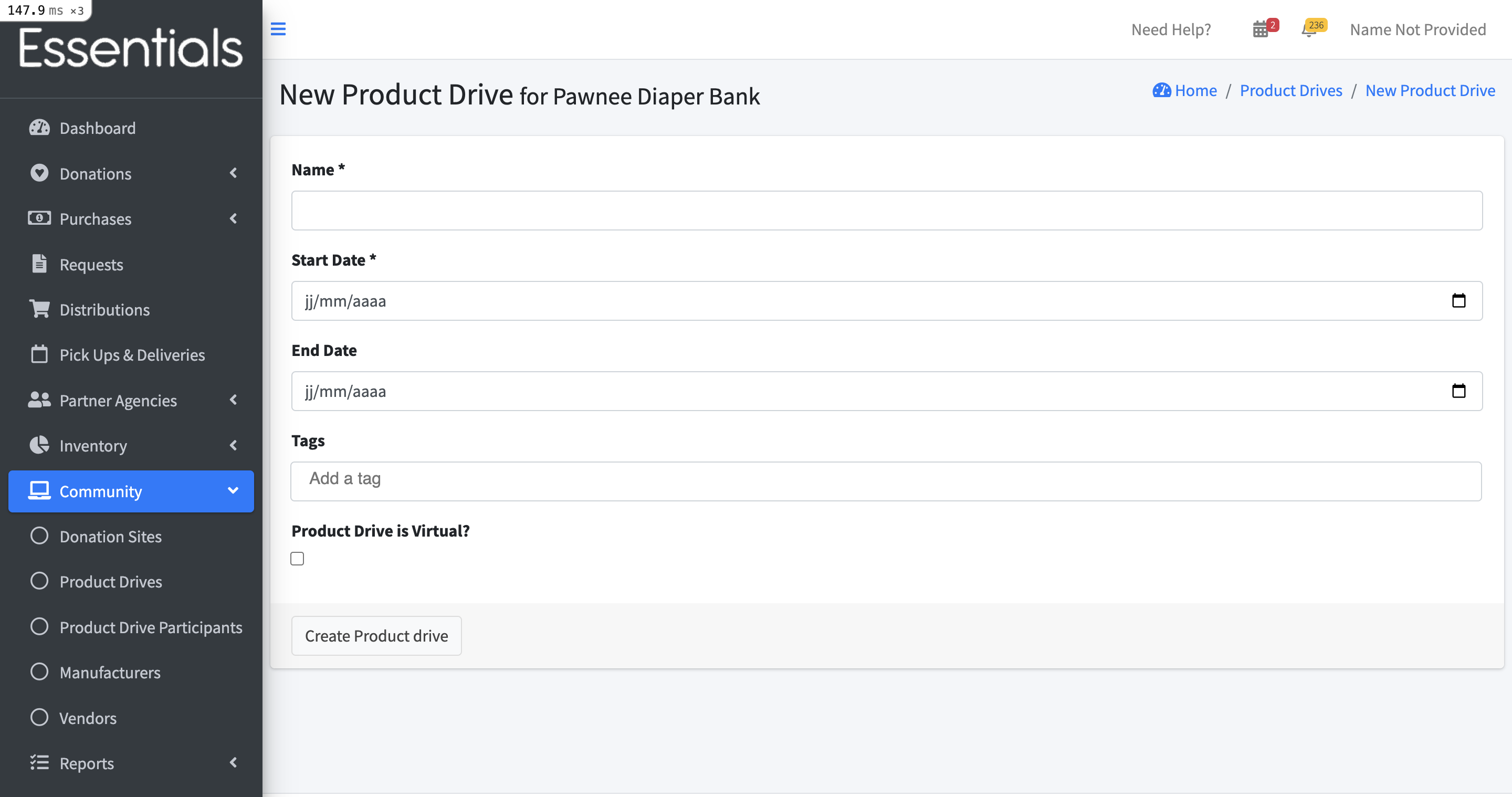Open Requests in the sidebar
The height and width of the screenshot is (797, 1512).
point(131,264)
